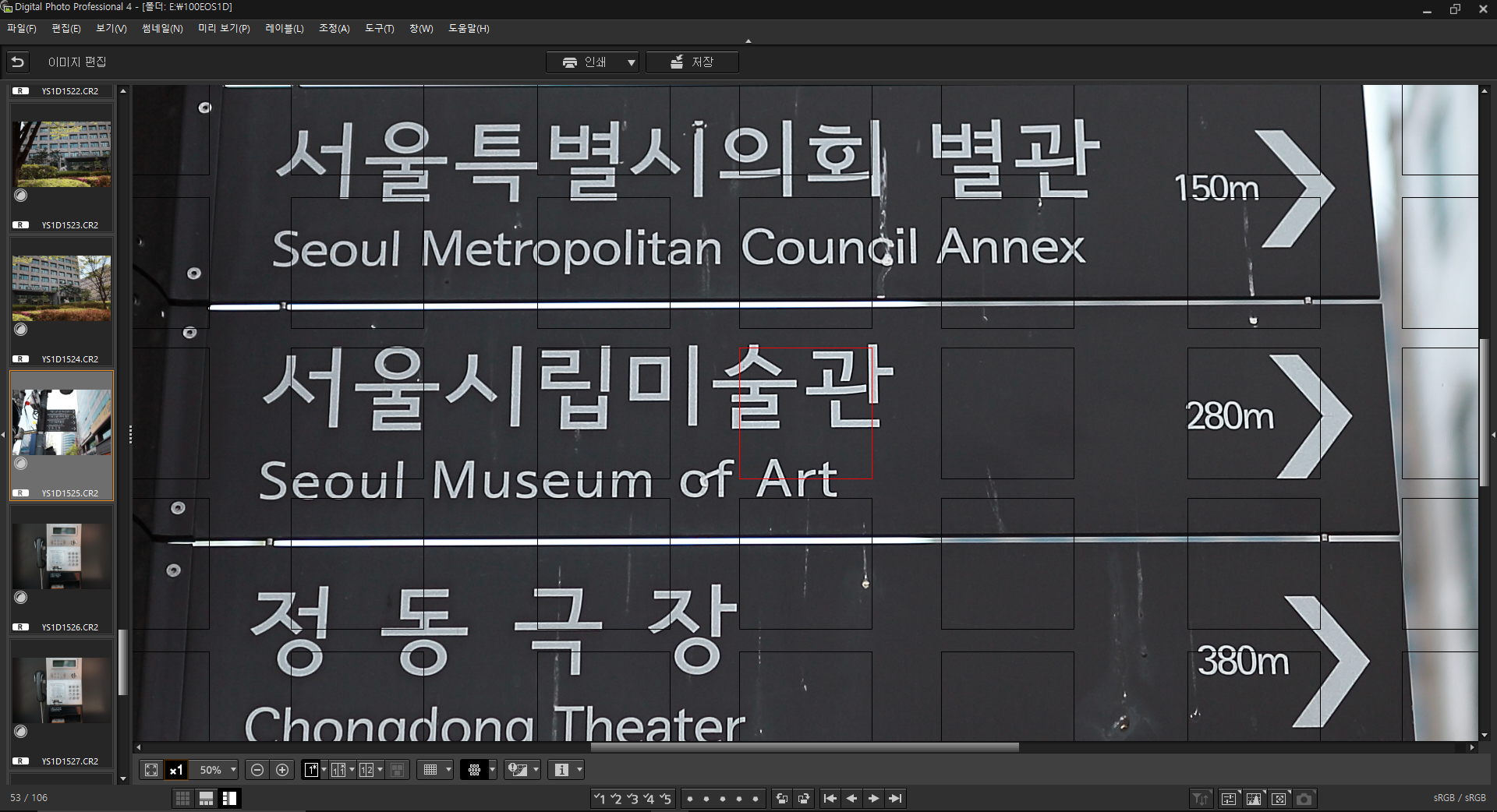Apply check mark 2
The height and width of the screenshot is (812, 1497).
coord(616,798)
